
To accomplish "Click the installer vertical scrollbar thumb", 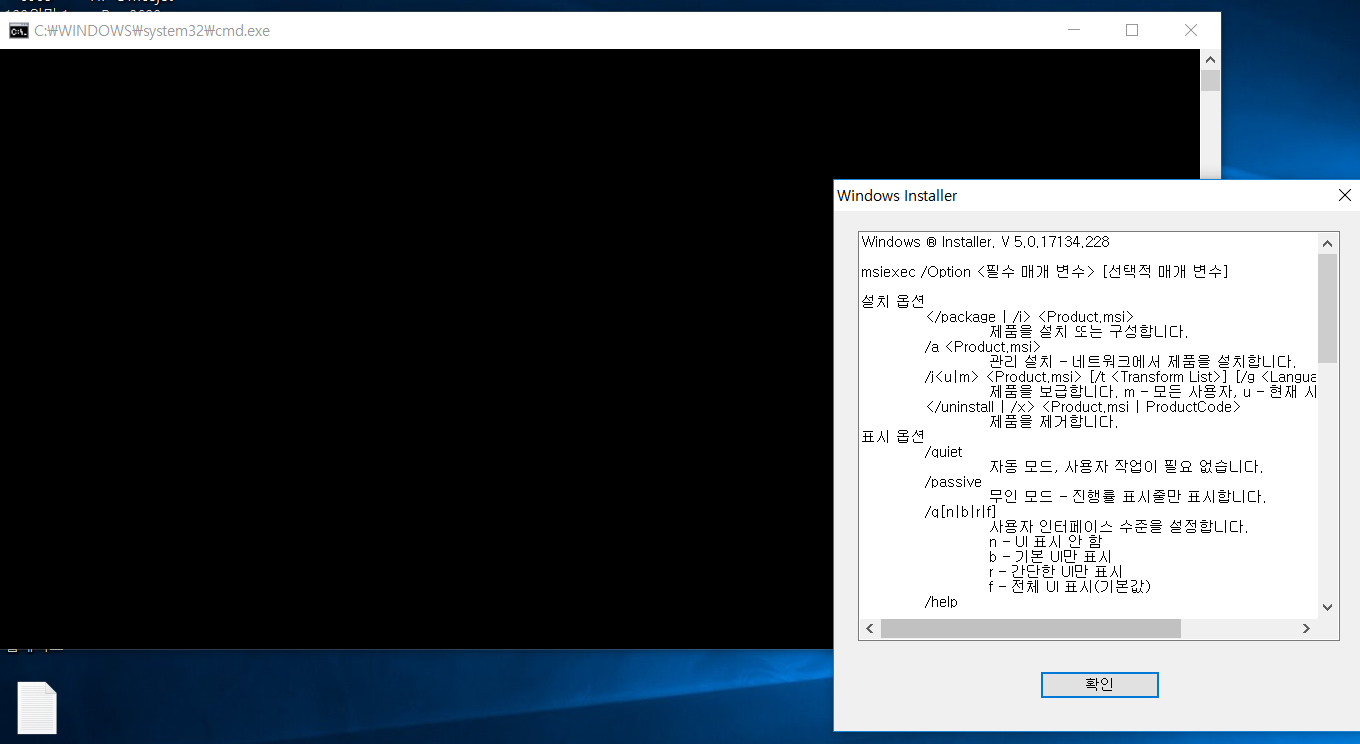I will [x=1328, y=308].
